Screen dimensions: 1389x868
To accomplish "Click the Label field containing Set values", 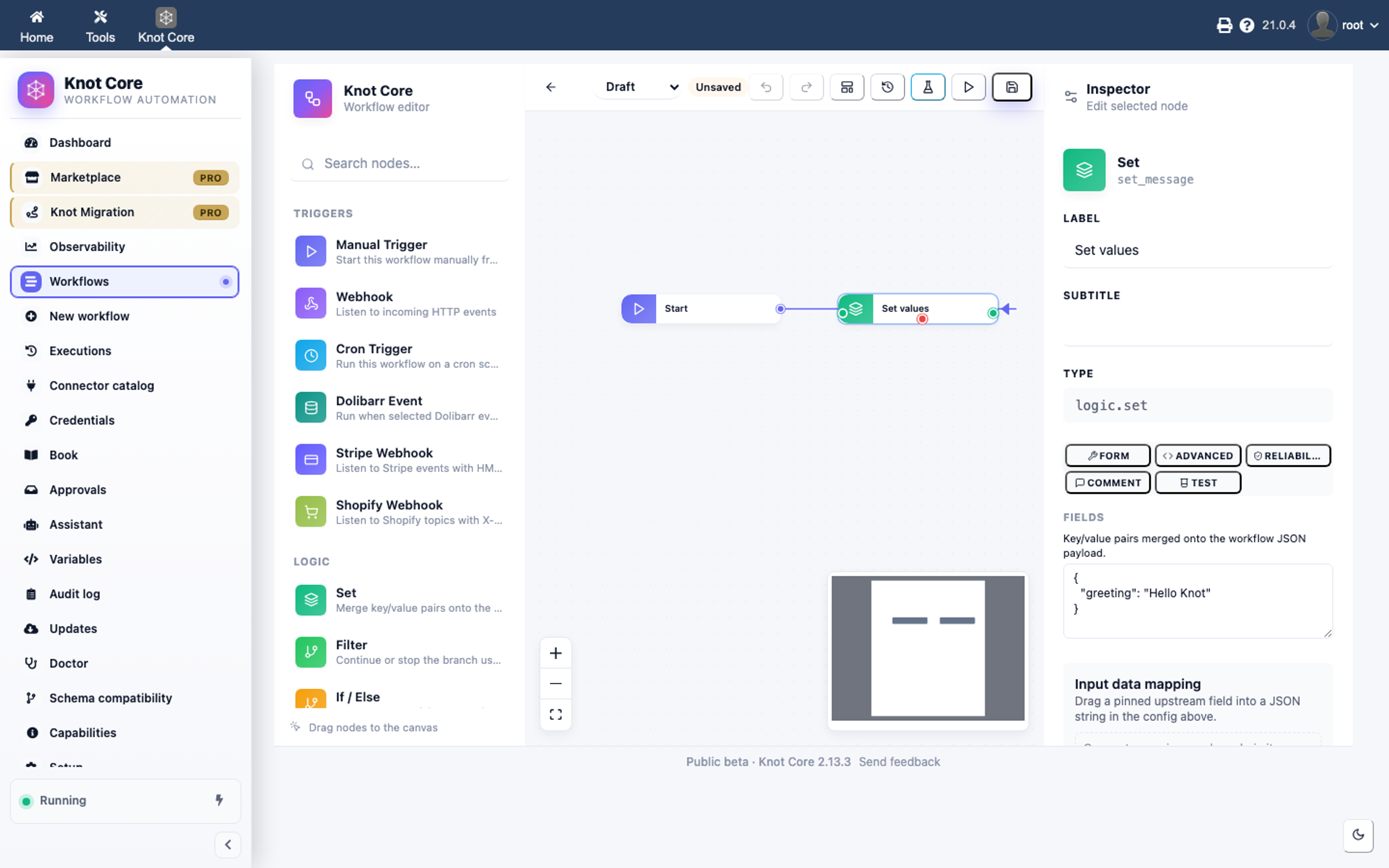I will (x=1198, y=250).
